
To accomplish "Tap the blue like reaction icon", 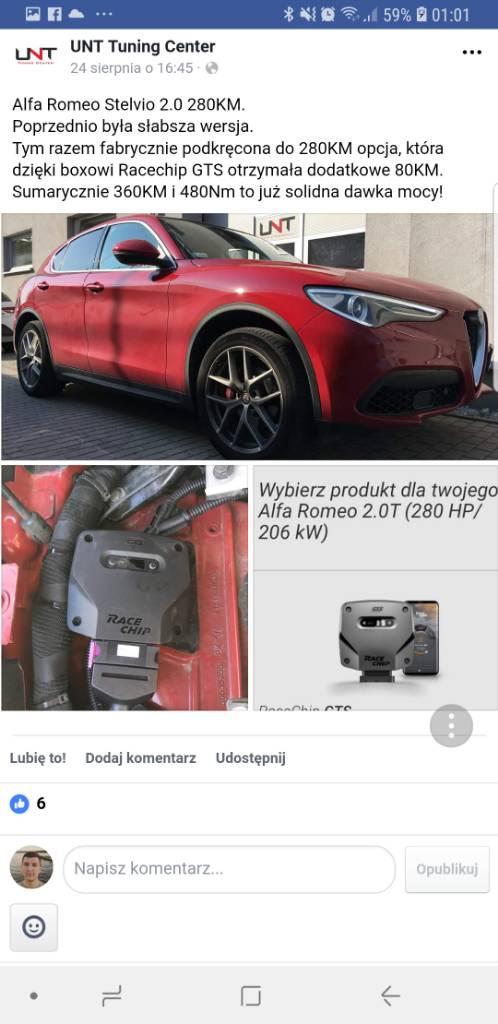I will 20,803.
